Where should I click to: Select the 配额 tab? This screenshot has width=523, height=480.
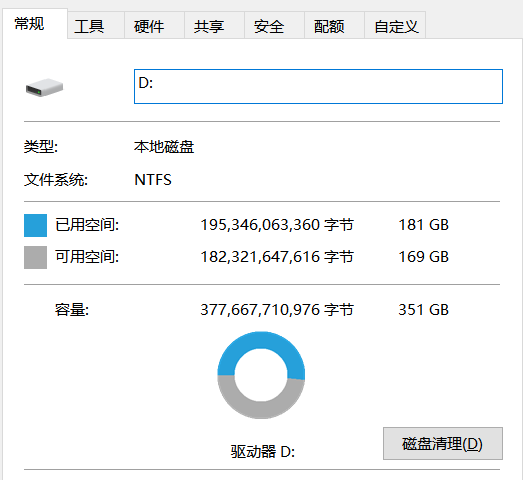(x=334, y=26)
